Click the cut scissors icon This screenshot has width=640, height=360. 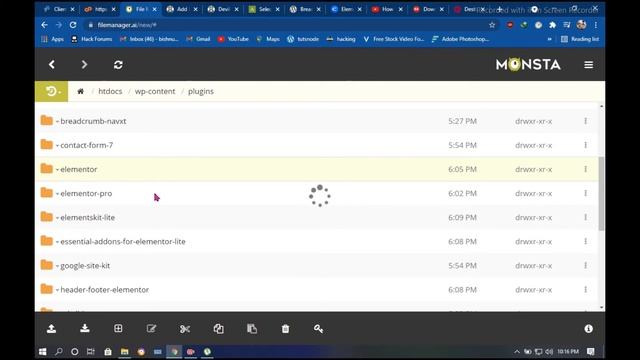pos(185,329)
